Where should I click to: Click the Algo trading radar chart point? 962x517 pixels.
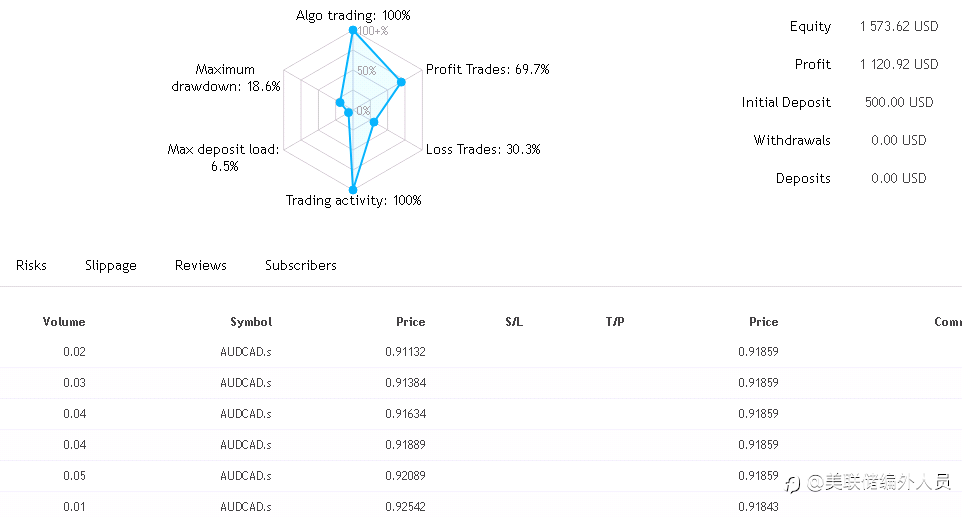tap(353, 31)
